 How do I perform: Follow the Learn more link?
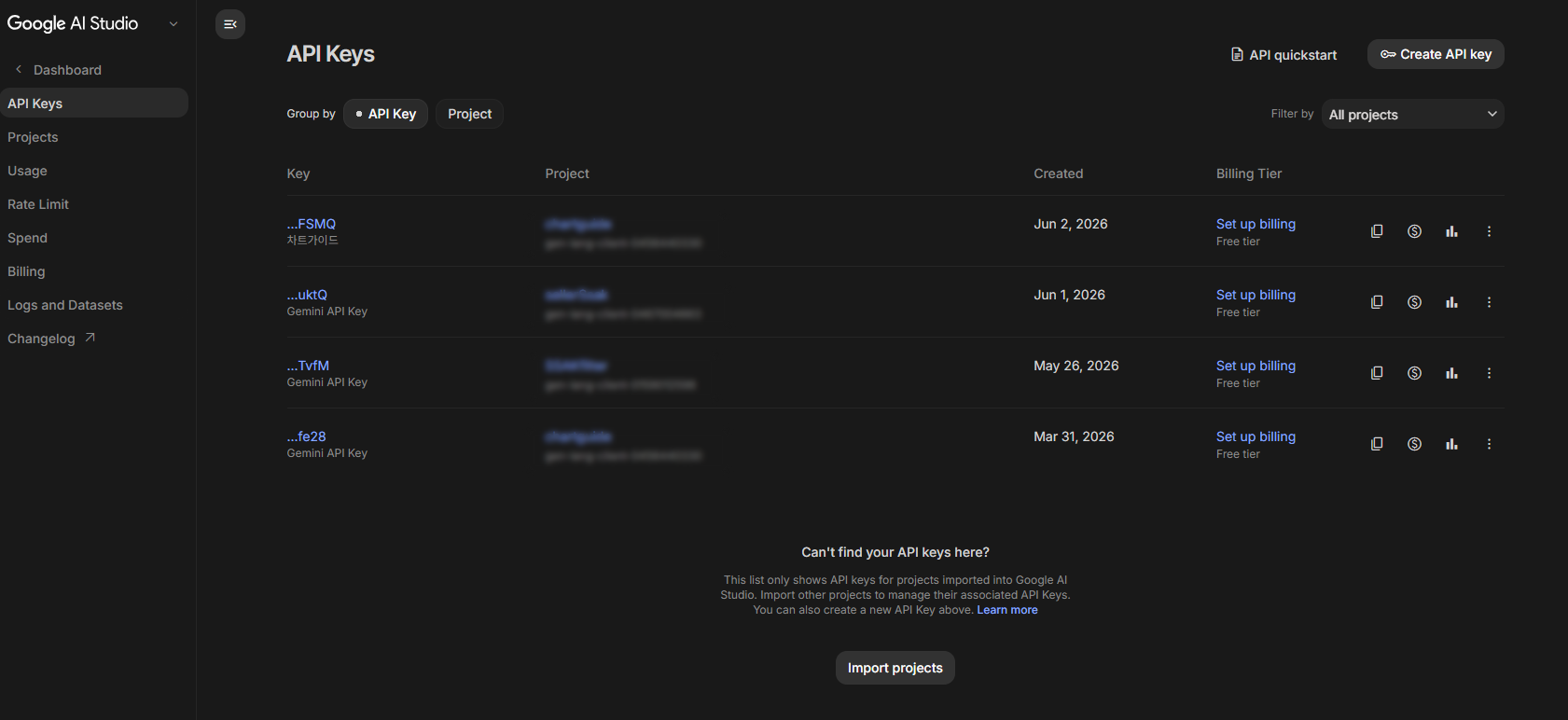click(x=1007, y=610)
